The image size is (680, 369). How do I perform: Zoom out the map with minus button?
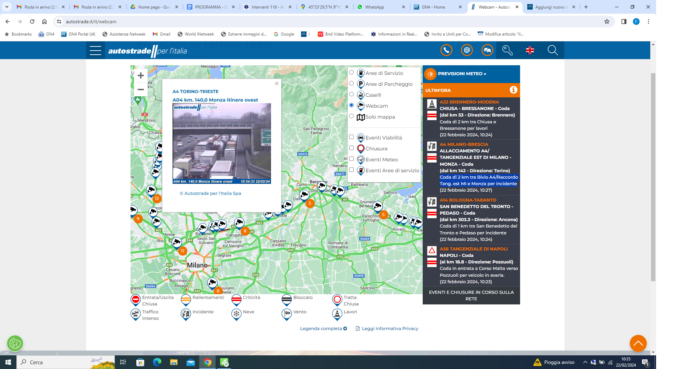(x=141, y=89)
